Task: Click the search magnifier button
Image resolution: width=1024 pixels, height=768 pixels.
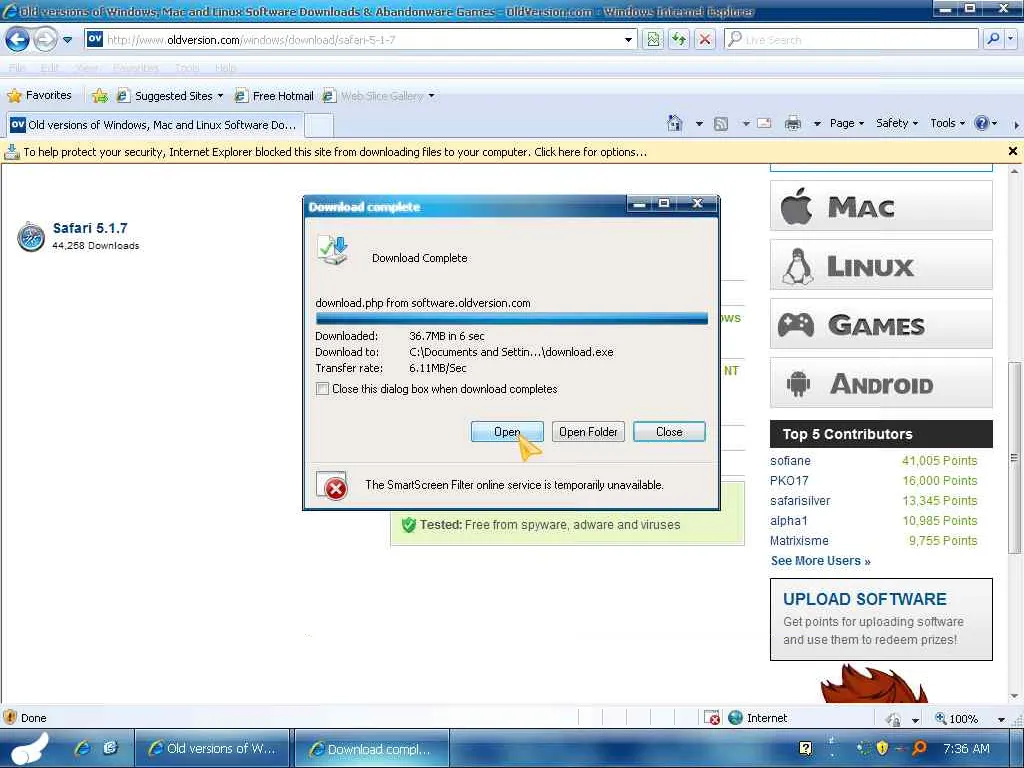Action: coord(993,40)
